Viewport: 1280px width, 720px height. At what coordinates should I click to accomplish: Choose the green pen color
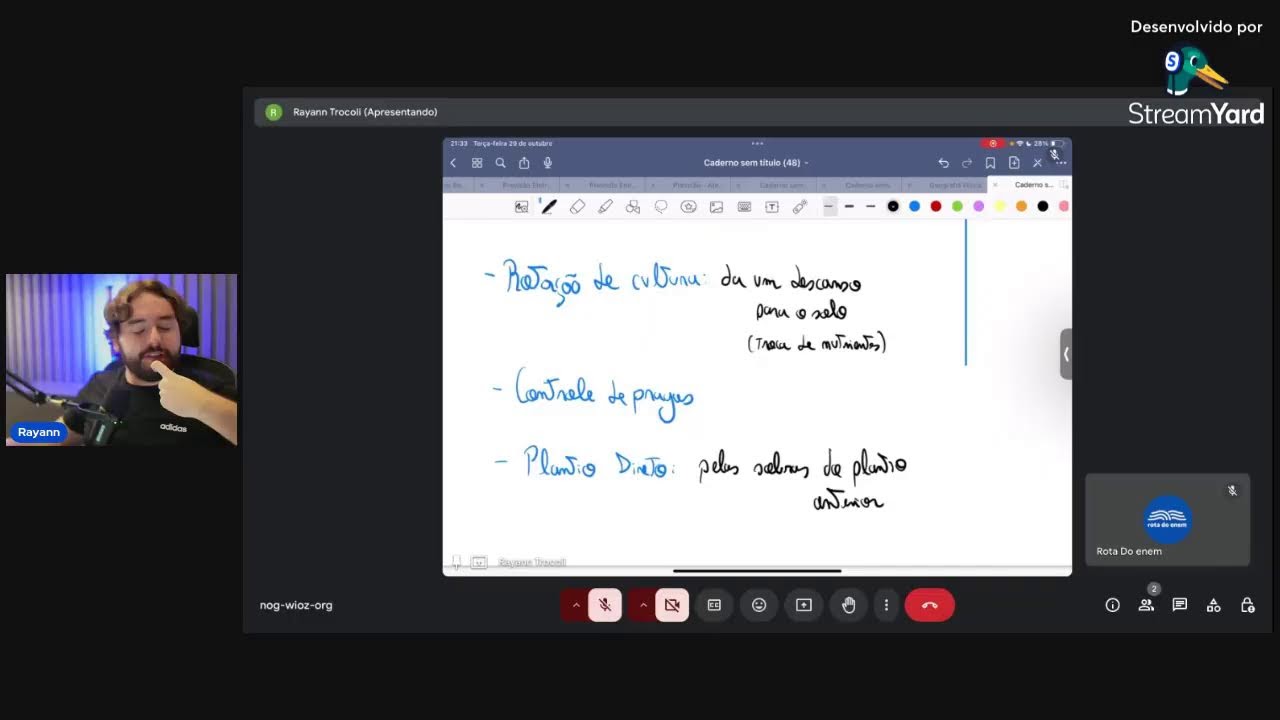pyautogui.click(x=957, y=206)
